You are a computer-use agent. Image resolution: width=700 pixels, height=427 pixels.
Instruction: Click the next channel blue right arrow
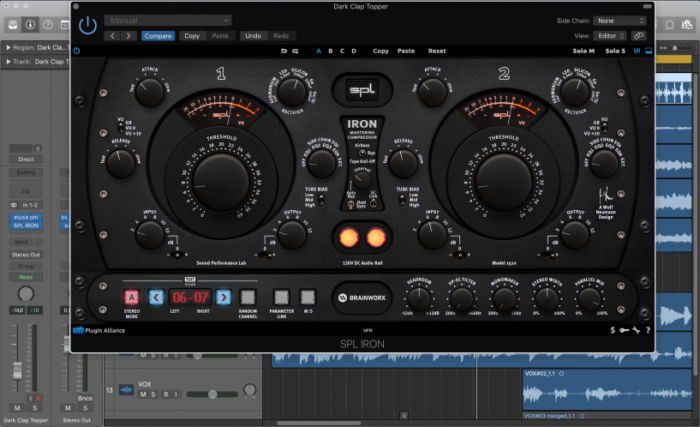(223, 296)
